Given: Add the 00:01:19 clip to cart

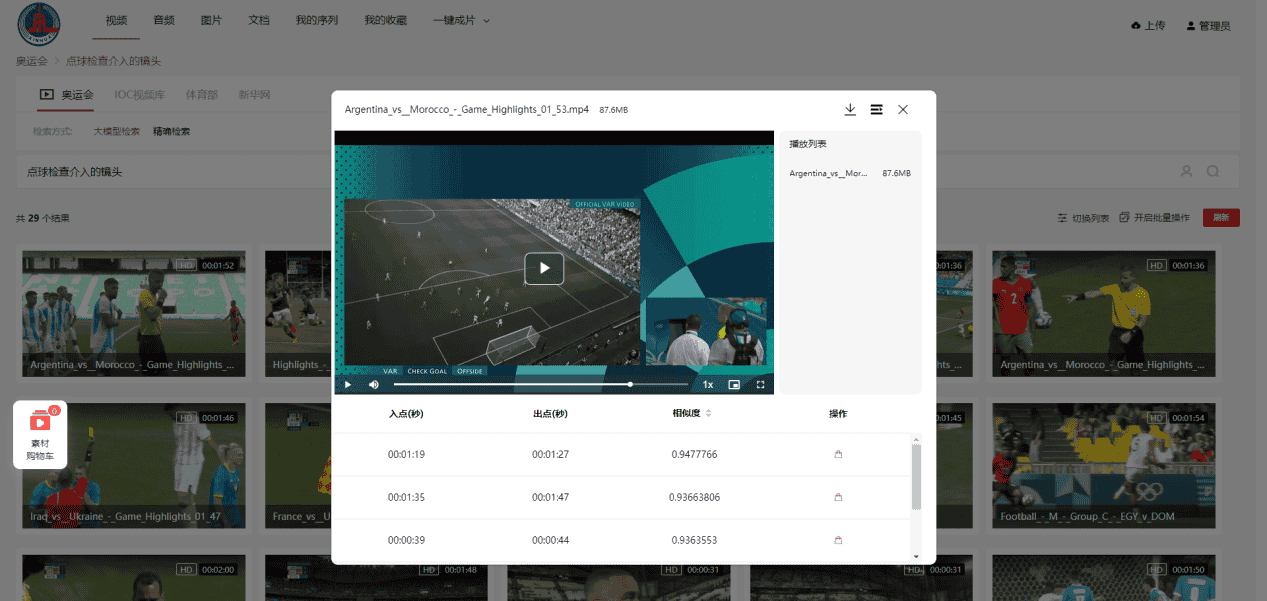Looking at the screenshot, I should pyautogui.click(x=838, y=455).
